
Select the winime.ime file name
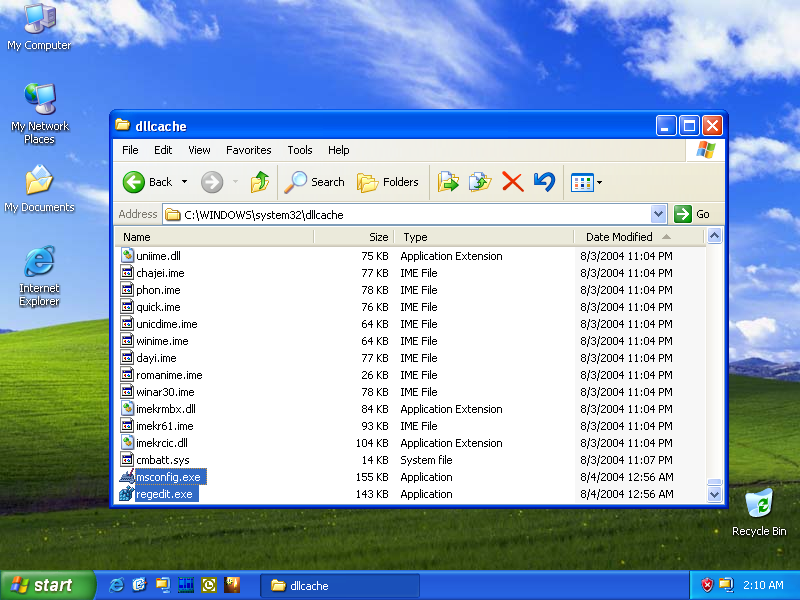click(x=162, y=341)
